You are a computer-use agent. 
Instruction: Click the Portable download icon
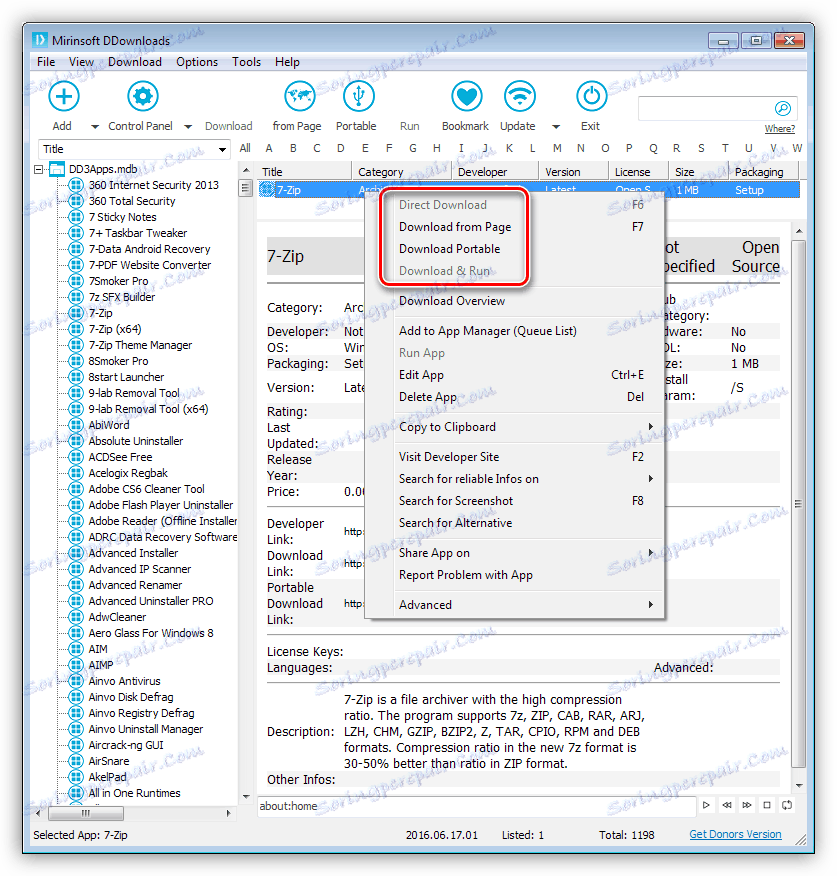click(358, 96)
